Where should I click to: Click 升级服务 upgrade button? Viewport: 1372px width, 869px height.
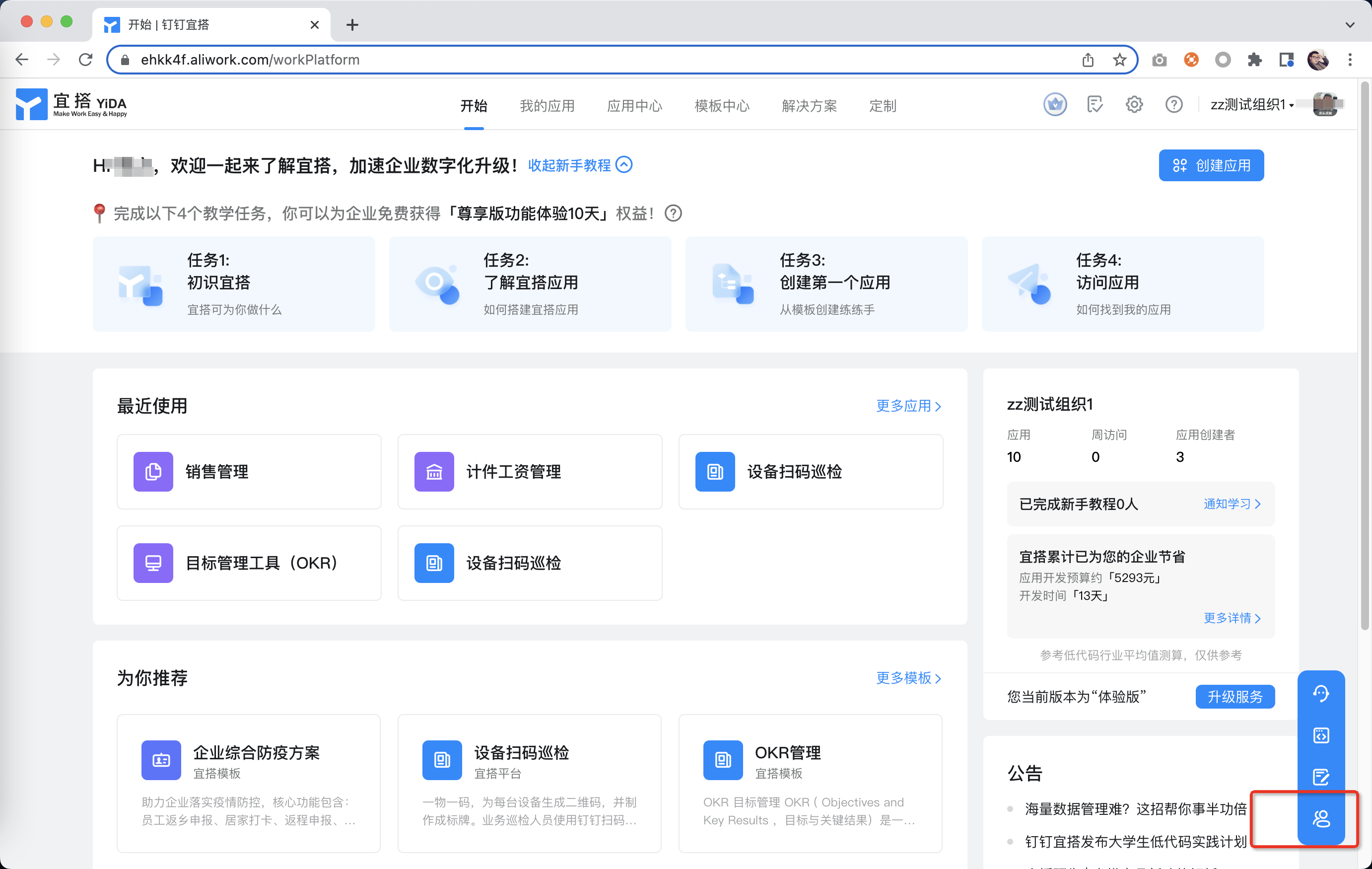pos(1235,696)
